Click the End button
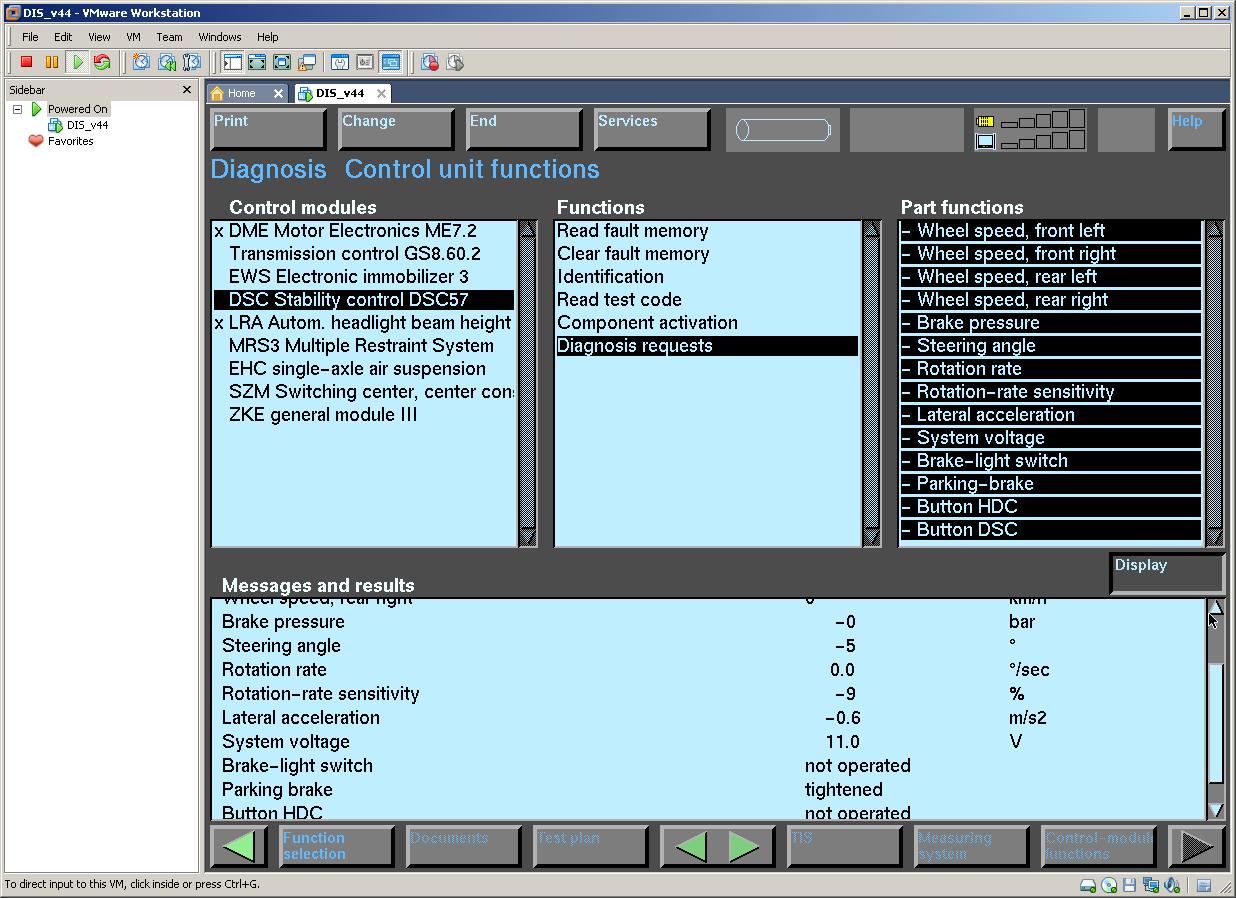Viewport: 1236px width, 898px height. (525, 129)
